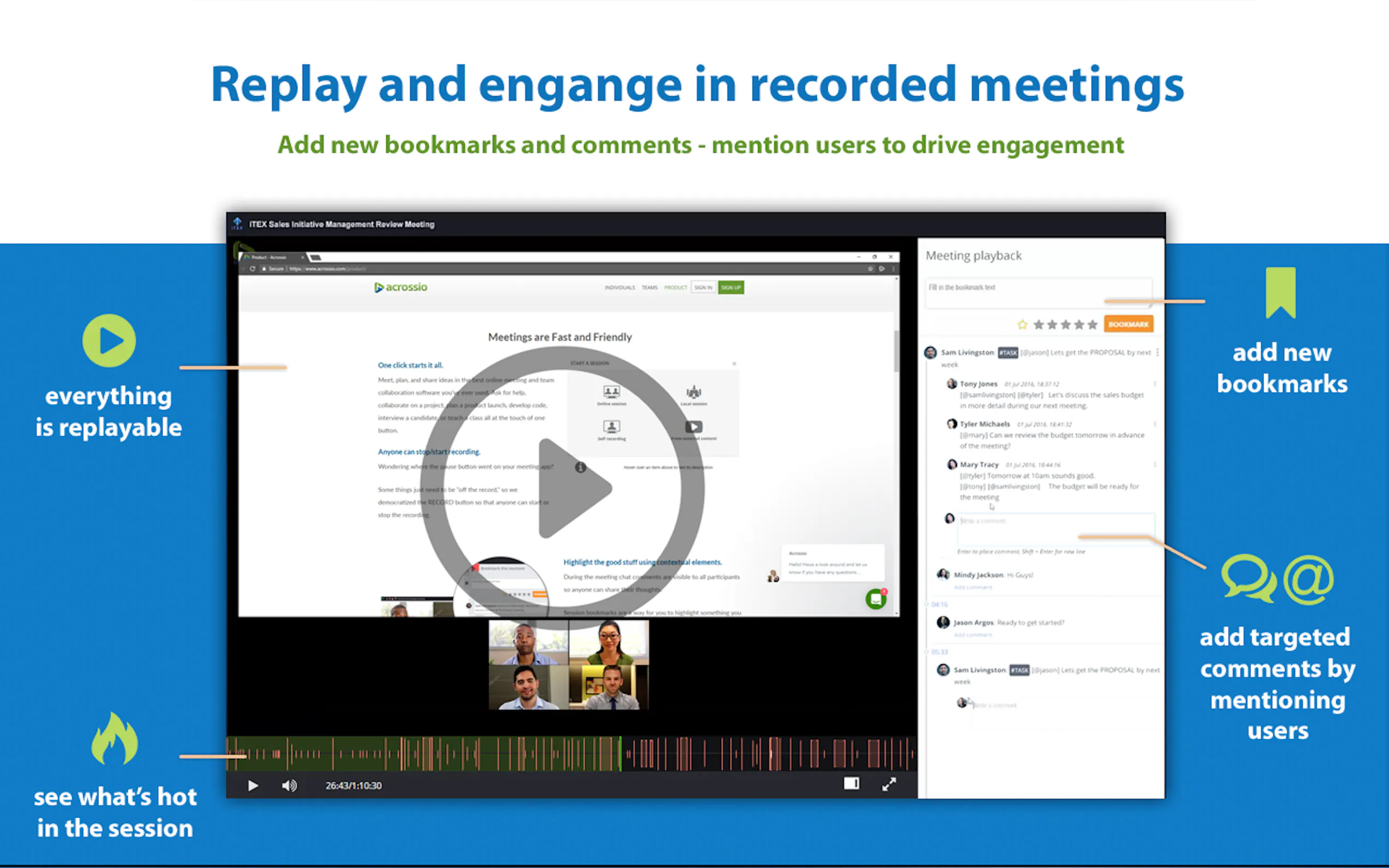Click the play button in player controls
The width and height of the screenshot is (1389, 868).
(x=253, y=785)
